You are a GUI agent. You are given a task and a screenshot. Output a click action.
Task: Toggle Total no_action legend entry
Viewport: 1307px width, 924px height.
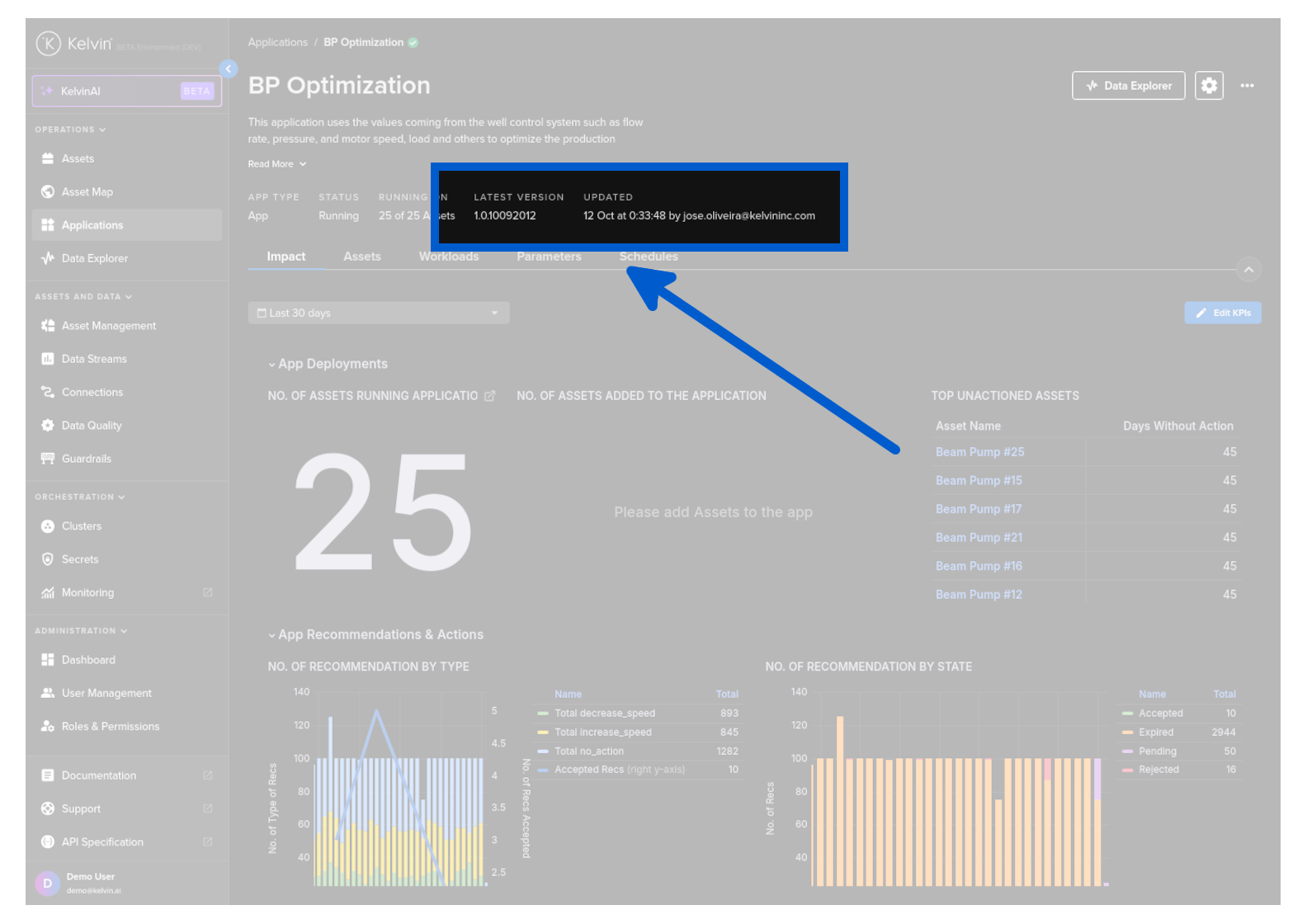[x=588, y=752]
